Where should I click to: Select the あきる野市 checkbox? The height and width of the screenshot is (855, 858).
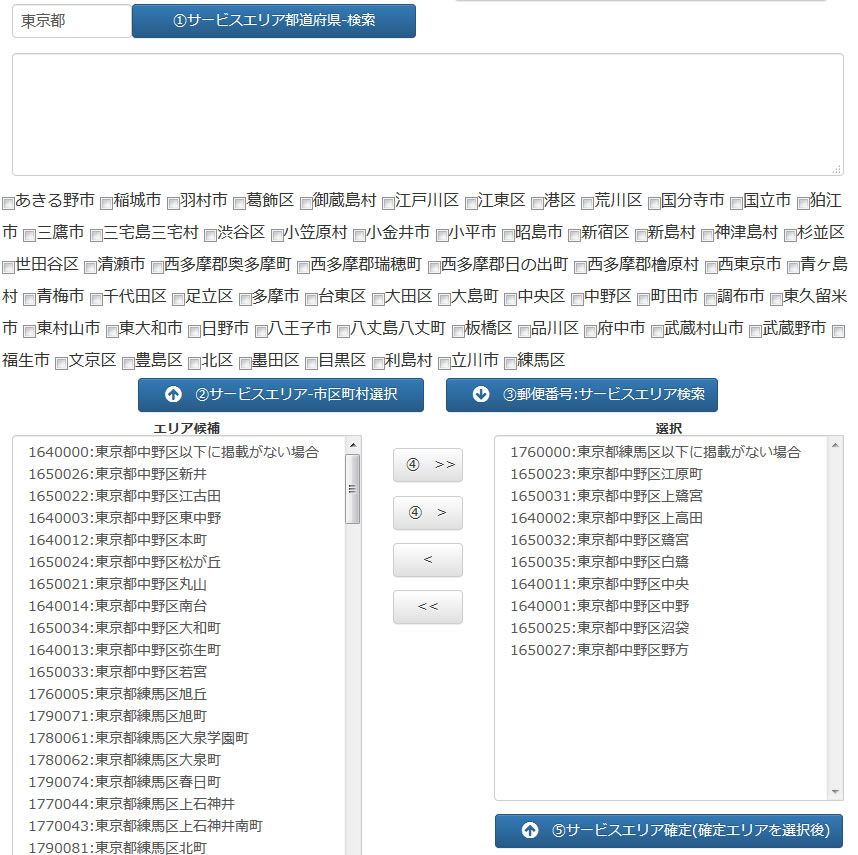click(x=8, y=202)
